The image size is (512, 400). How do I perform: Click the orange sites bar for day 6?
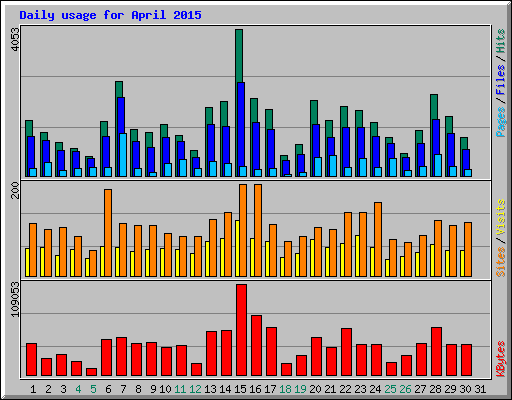pyautogui.click(x=108, y=233)
